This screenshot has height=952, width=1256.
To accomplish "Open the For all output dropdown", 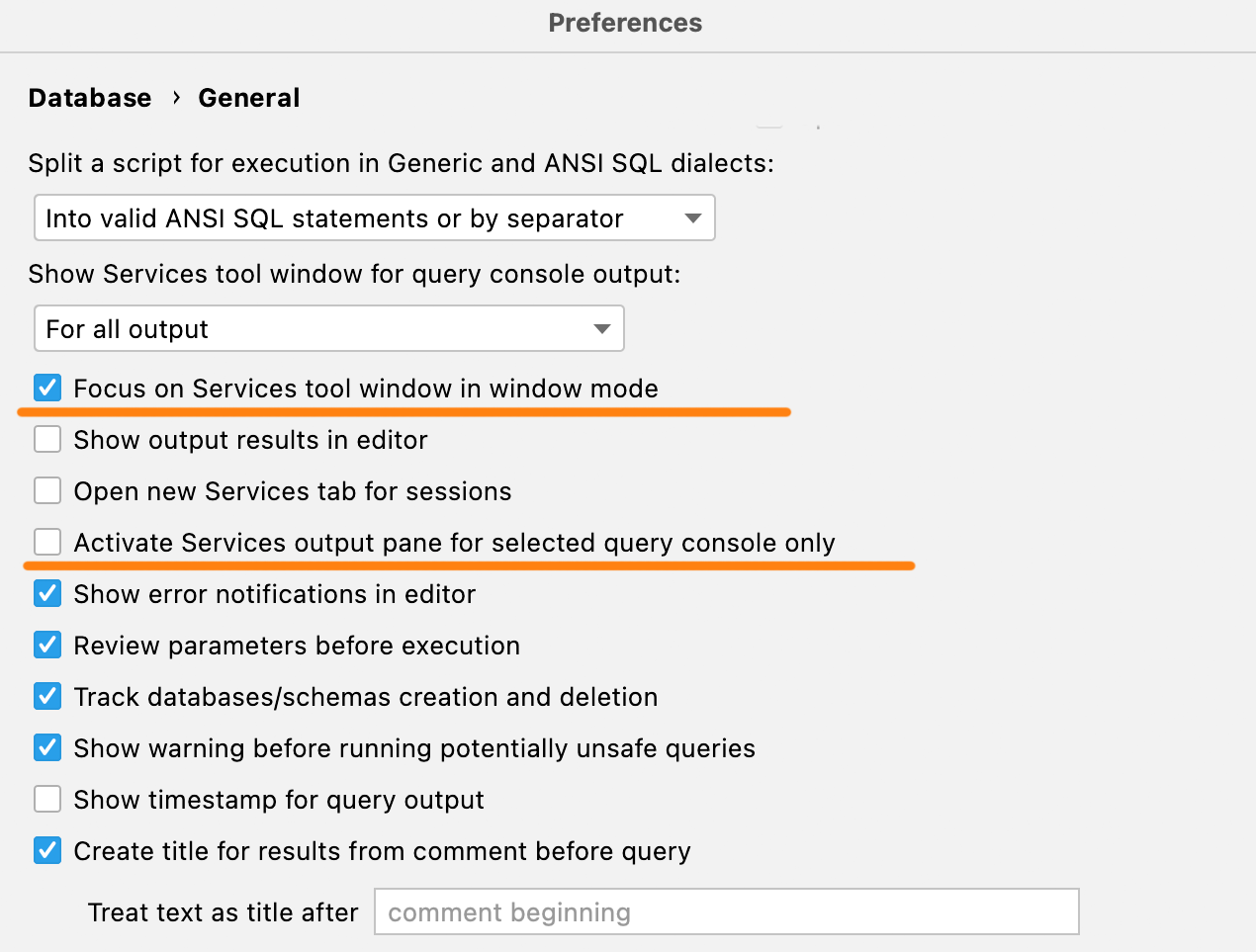I will click(x=328, y=328).
